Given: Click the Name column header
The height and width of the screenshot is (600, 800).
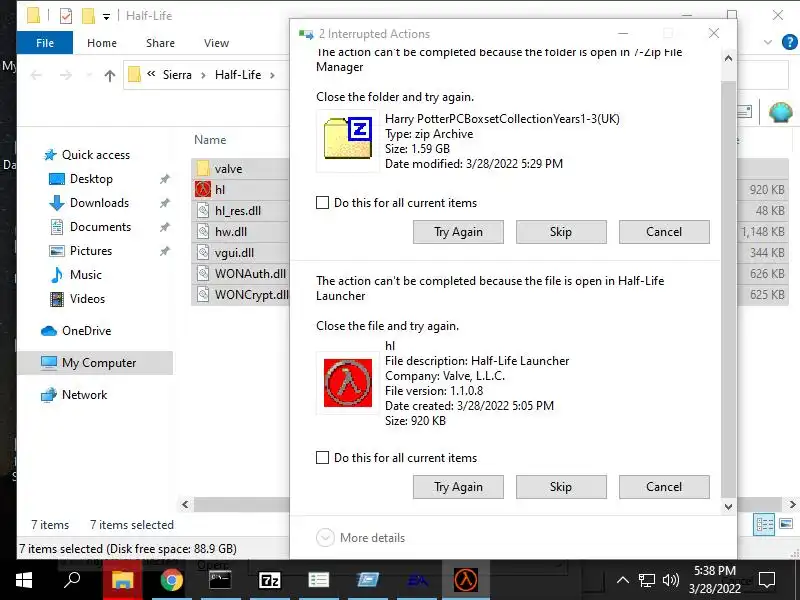Looking at the screenshot, I should click(x=210, y=140).
